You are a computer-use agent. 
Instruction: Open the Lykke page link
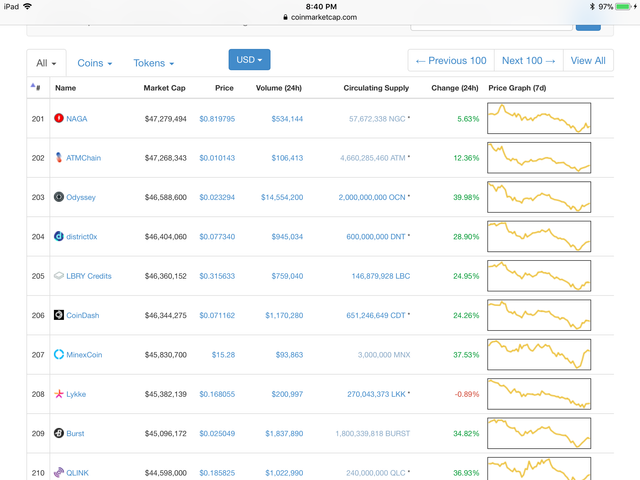pyautogui.click(x=76, y=394)
